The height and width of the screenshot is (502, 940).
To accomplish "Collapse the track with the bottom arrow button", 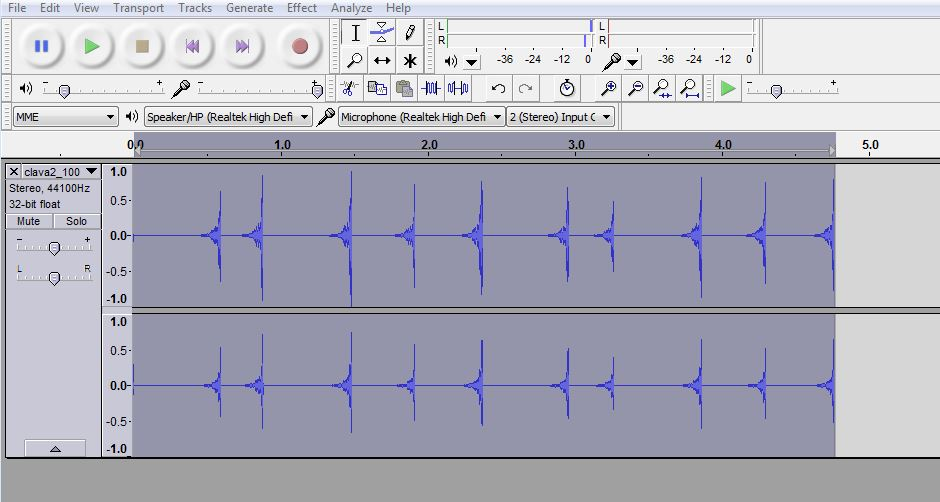I will click(x=54, y=448).
